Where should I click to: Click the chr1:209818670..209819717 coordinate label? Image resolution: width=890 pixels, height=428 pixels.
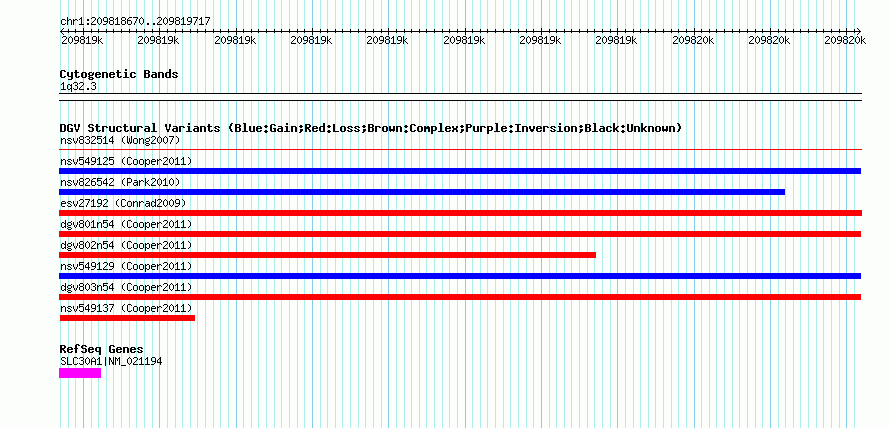coord(135,21)
